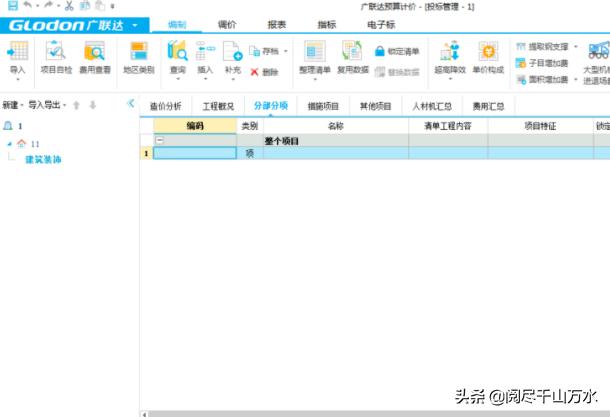610x417 pixels.
Task: Click the 超高降效 icon
Action: pos(450,51)
